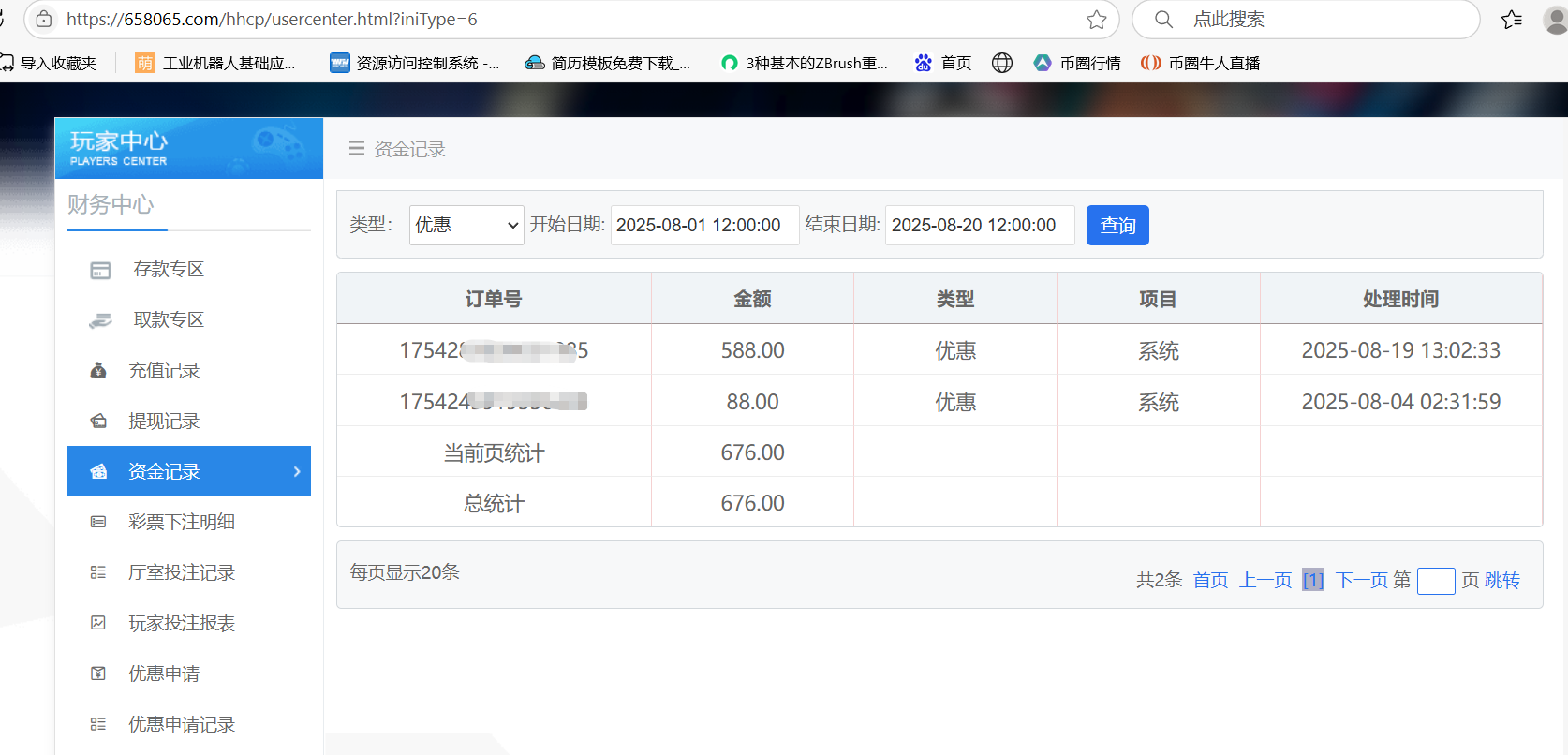Click the 彩票下注明细 sidebar icon
Image resolution: width=1568 pixels, height=755 pixels.
point(98,522)
